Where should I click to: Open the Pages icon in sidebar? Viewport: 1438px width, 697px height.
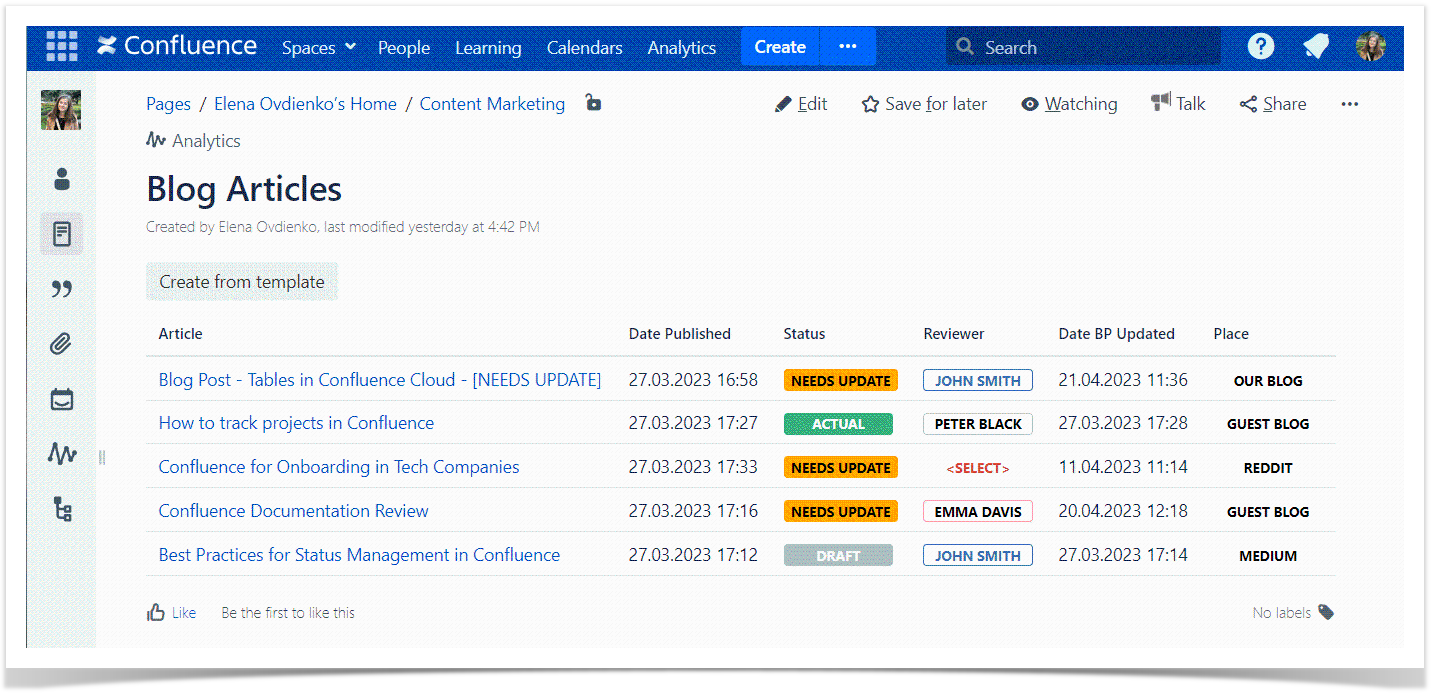[62, 235]
